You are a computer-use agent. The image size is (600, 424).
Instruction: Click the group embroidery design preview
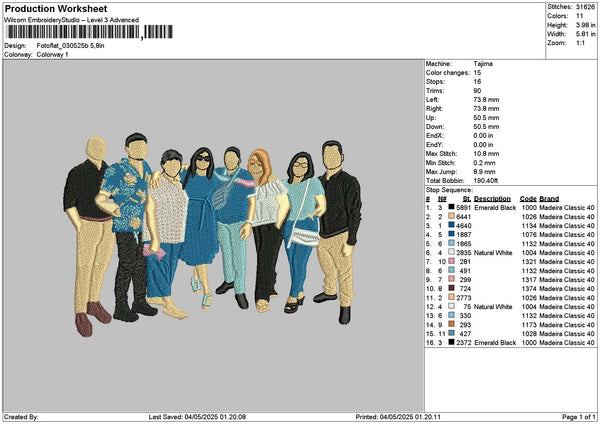tap(213, 235)
